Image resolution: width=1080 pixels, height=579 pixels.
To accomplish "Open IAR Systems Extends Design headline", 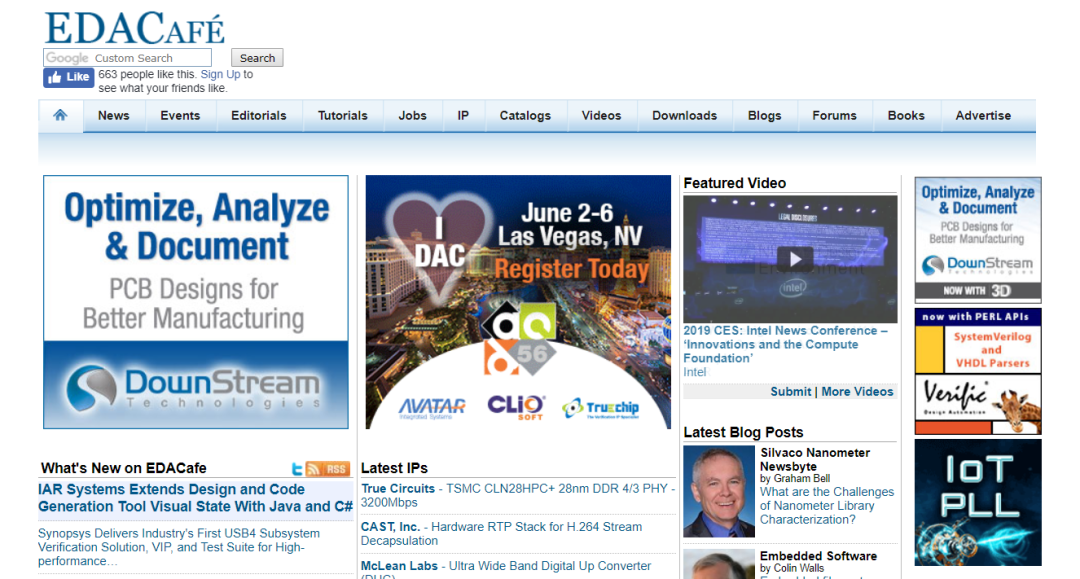I will [x=195, y=498].
